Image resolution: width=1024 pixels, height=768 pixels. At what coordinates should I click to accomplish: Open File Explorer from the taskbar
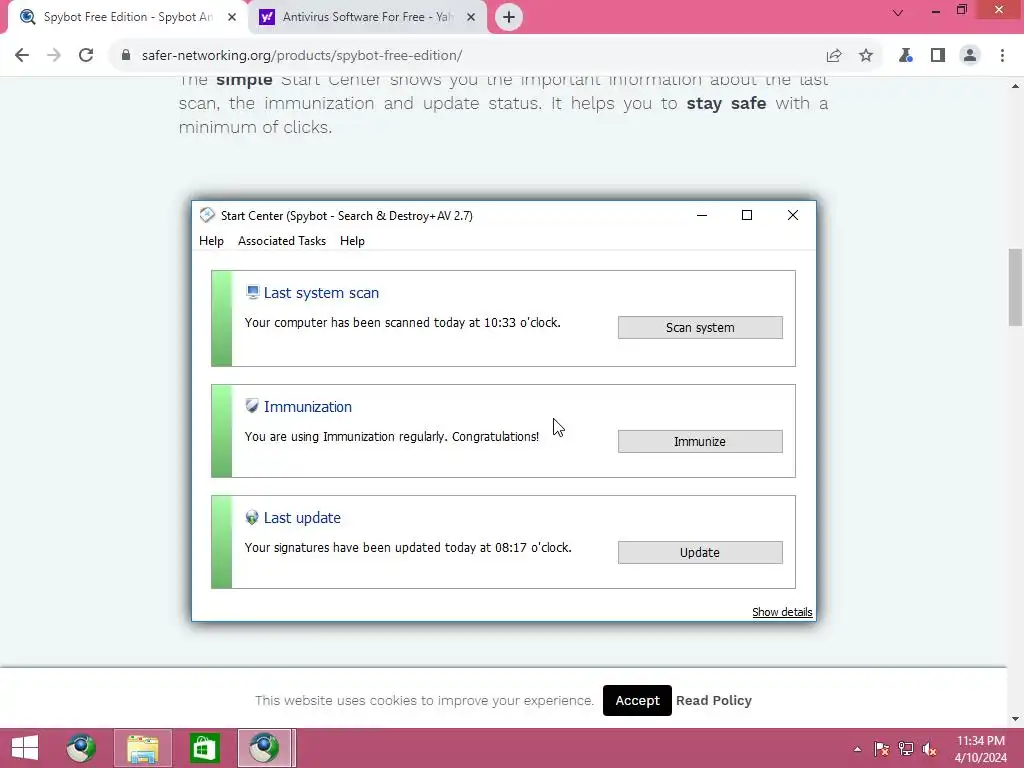pos(142,748)
